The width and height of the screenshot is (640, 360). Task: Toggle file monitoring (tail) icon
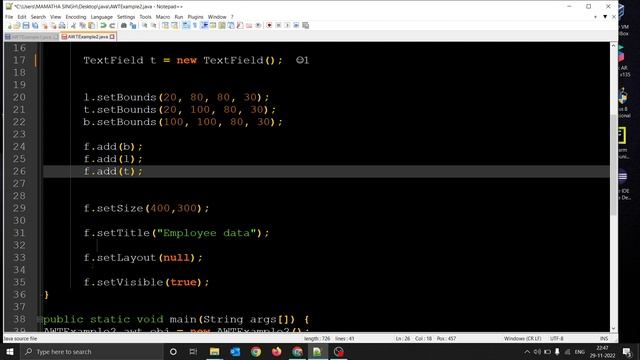pyautogui.click(x=258, y=25)
